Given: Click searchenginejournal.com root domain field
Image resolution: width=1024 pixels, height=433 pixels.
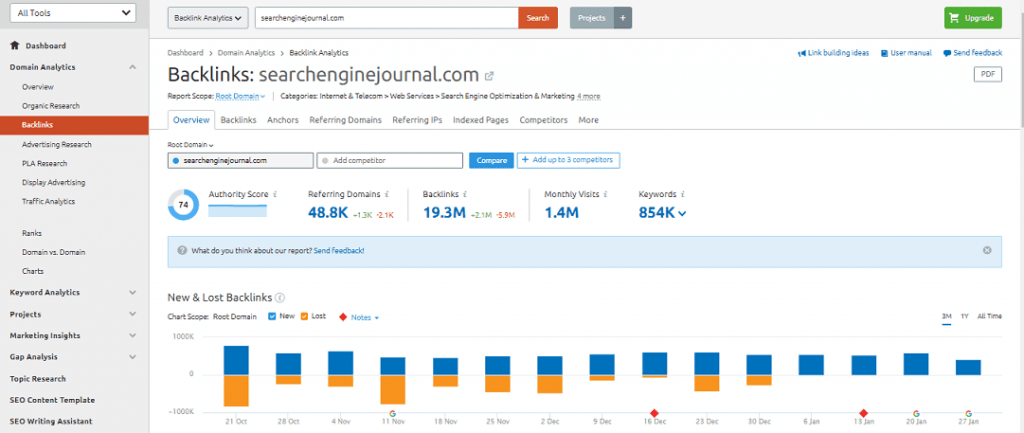Looking at the screenshot, I should click(240, 161).
